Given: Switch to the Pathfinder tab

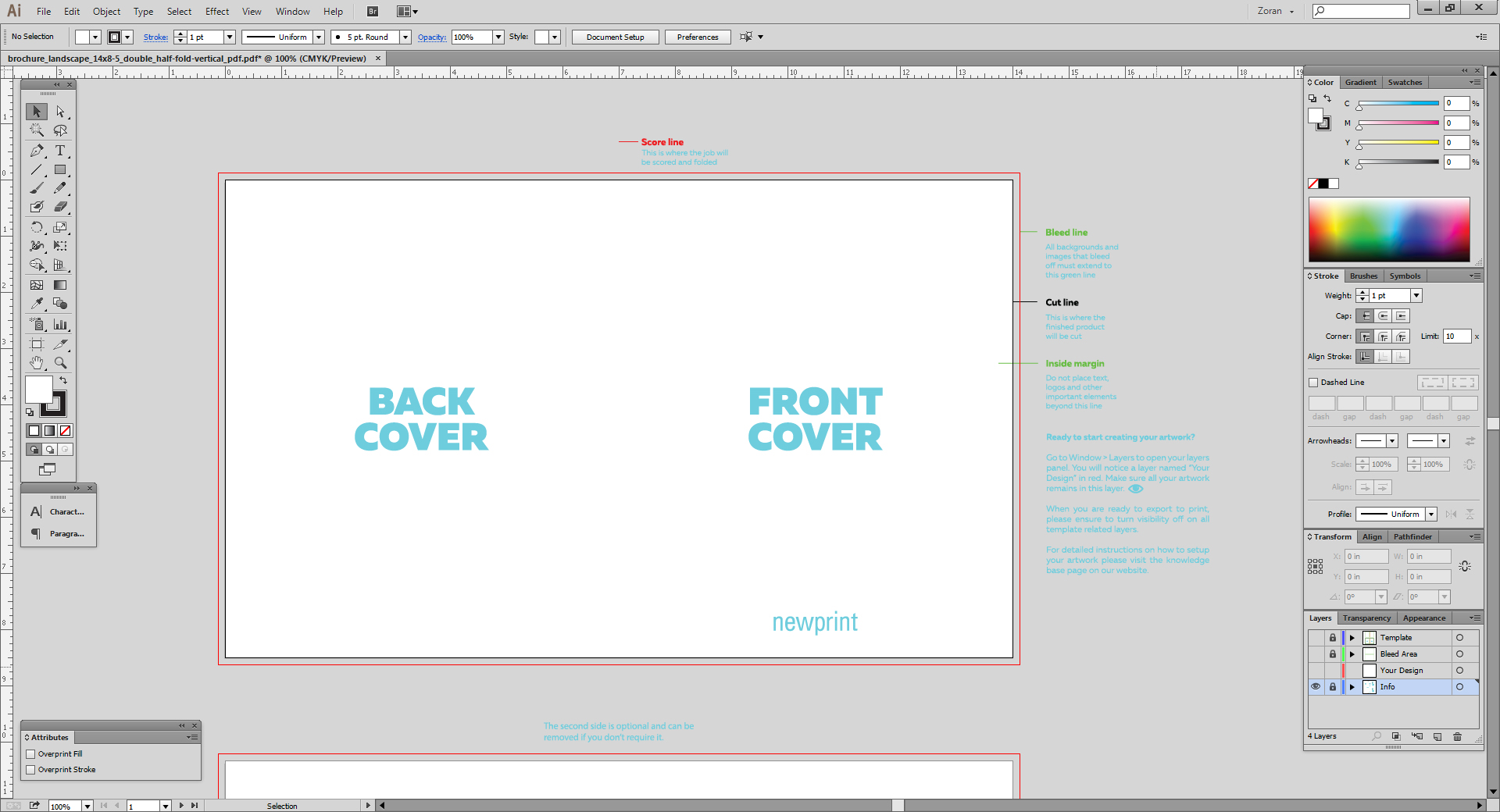Looking at the screenshot, I should pos(1412,536).
